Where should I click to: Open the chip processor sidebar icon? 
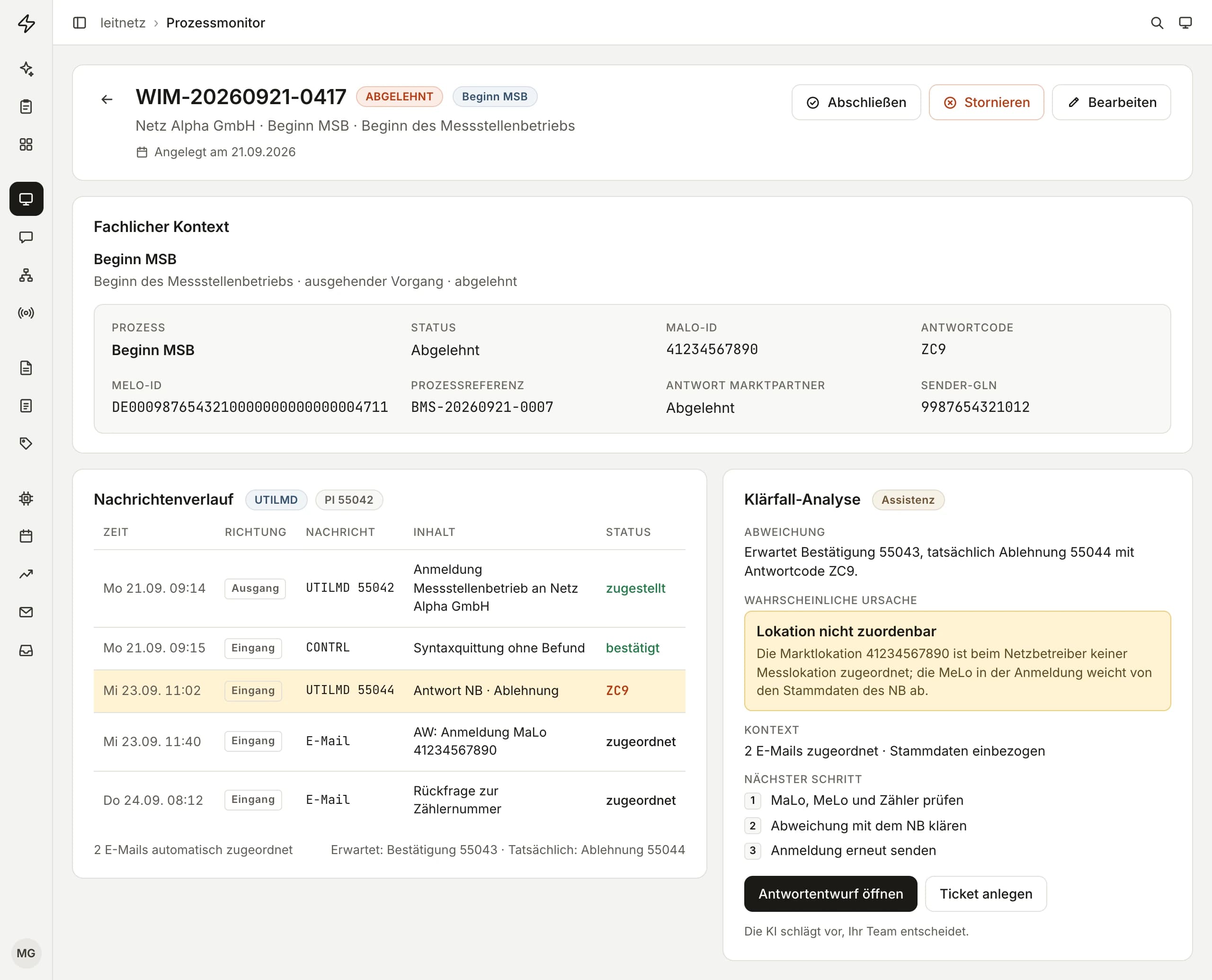coord(26,499)
